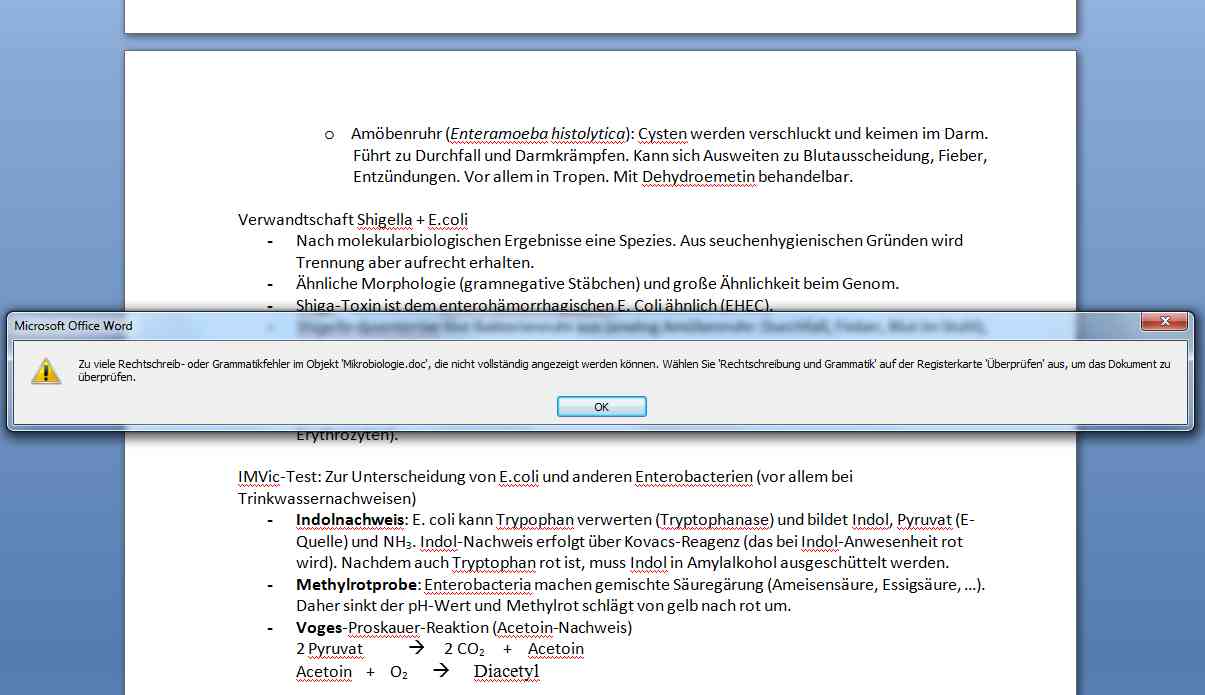Close the Microsoft Office Word dialog

click(1165, 322)
